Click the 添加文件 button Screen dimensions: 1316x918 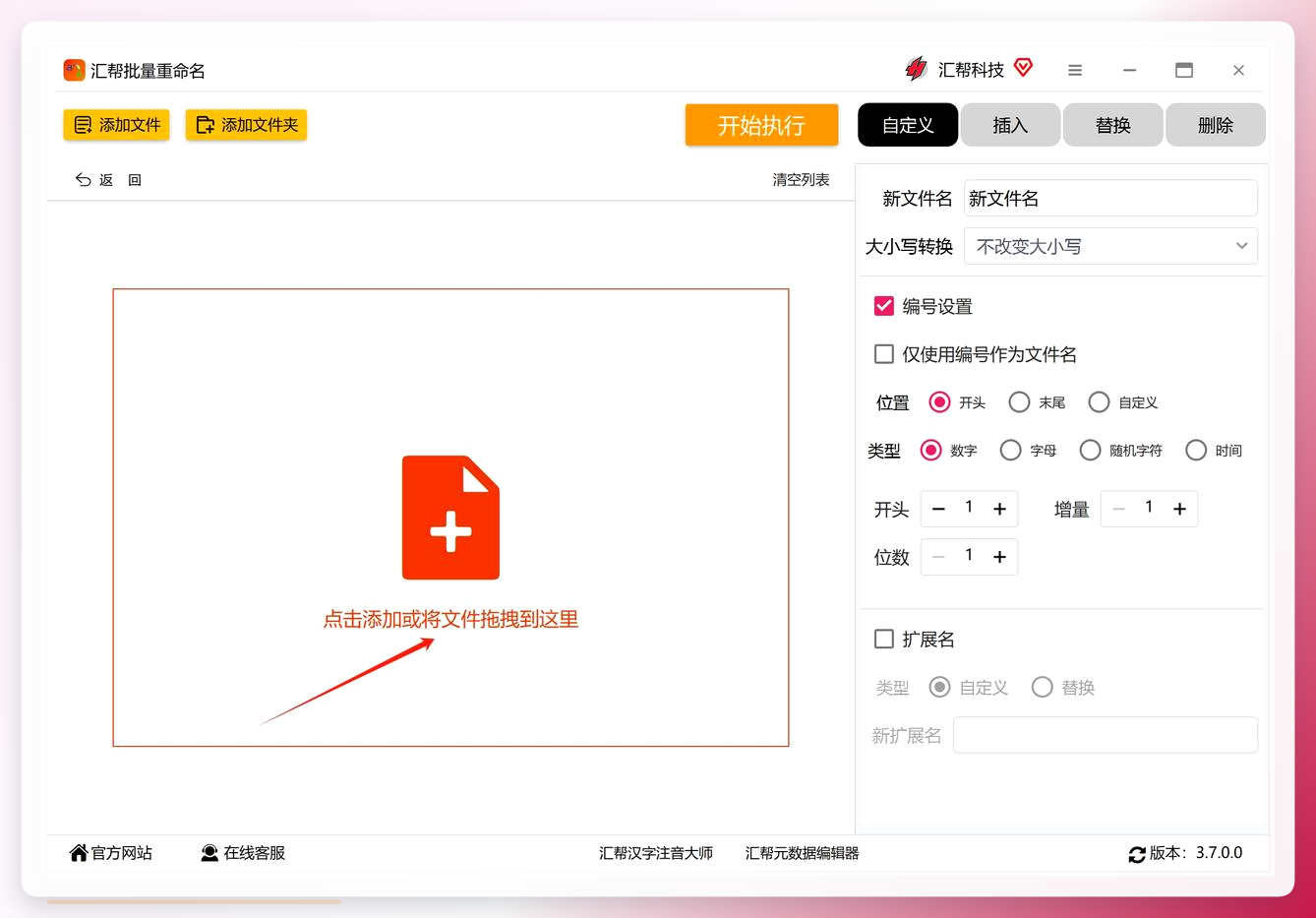[x=116, y=125]
